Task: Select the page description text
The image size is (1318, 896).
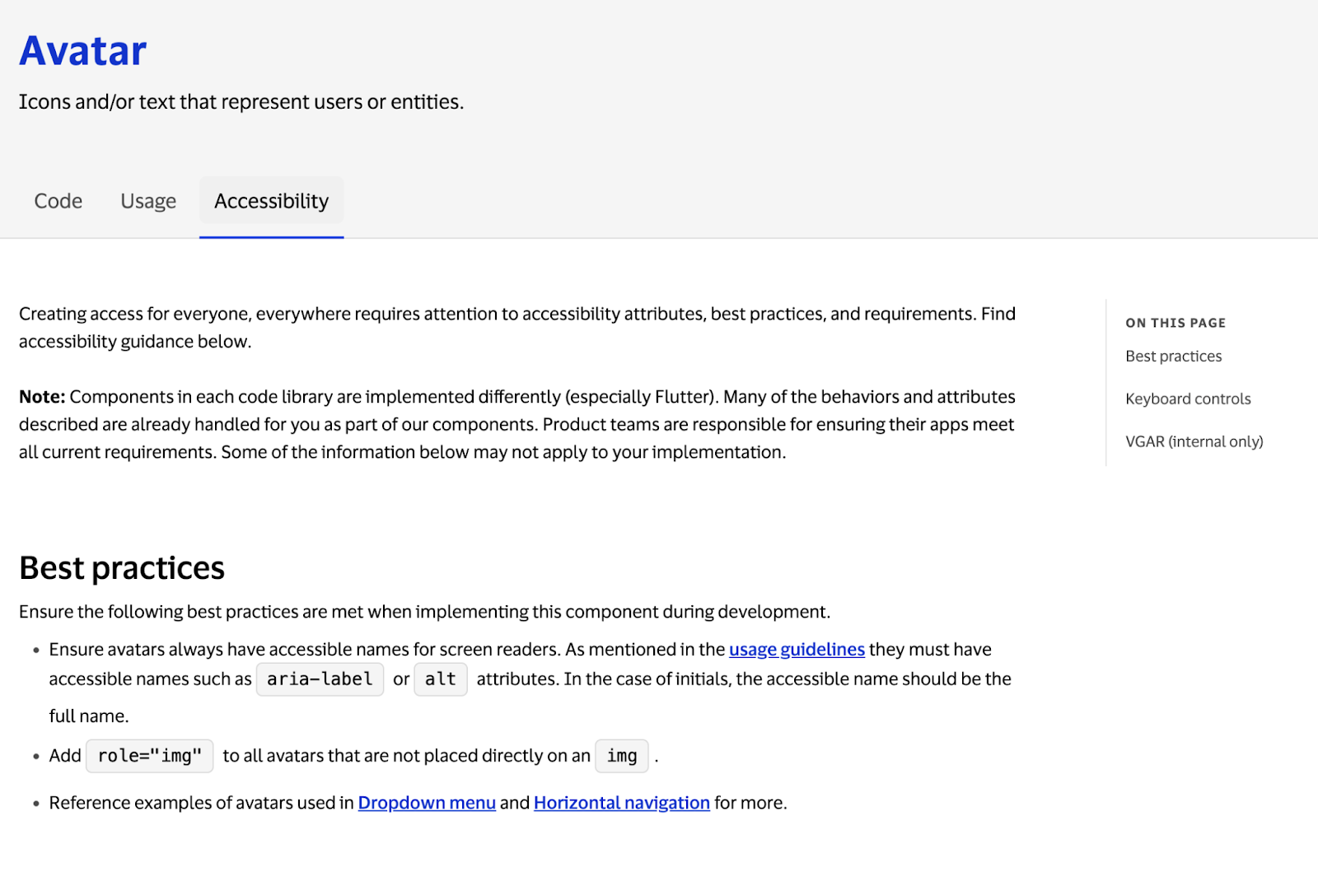Action: click(x=241, y=101)
